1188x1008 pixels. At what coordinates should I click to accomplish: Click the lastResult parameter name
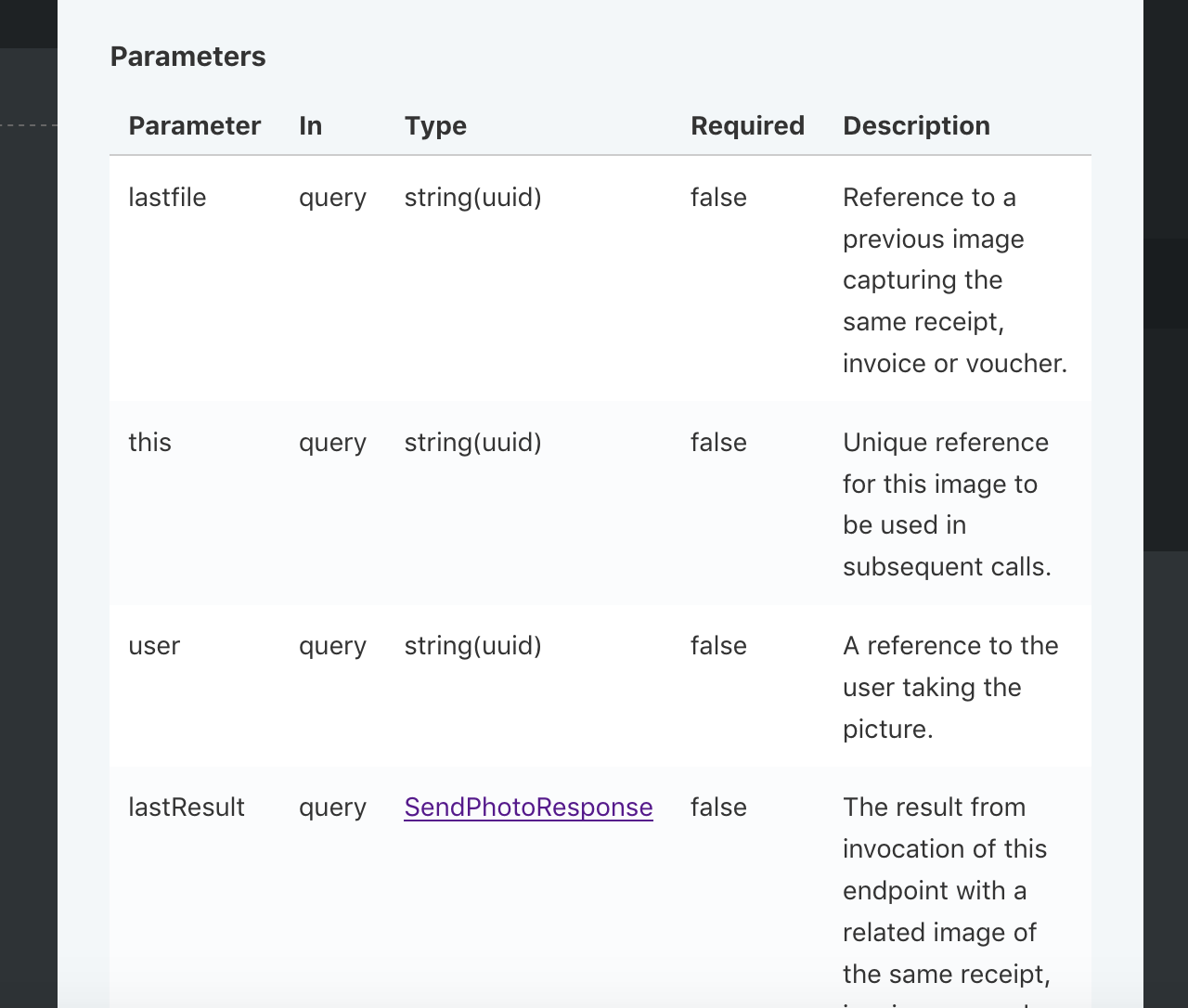point(186,808)
